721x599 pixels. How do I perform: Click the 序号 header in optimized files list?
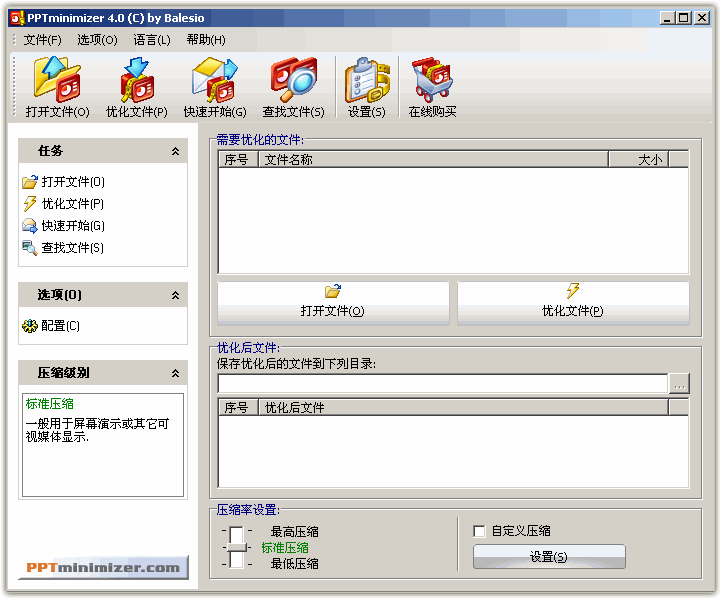(x=238, y=407)
